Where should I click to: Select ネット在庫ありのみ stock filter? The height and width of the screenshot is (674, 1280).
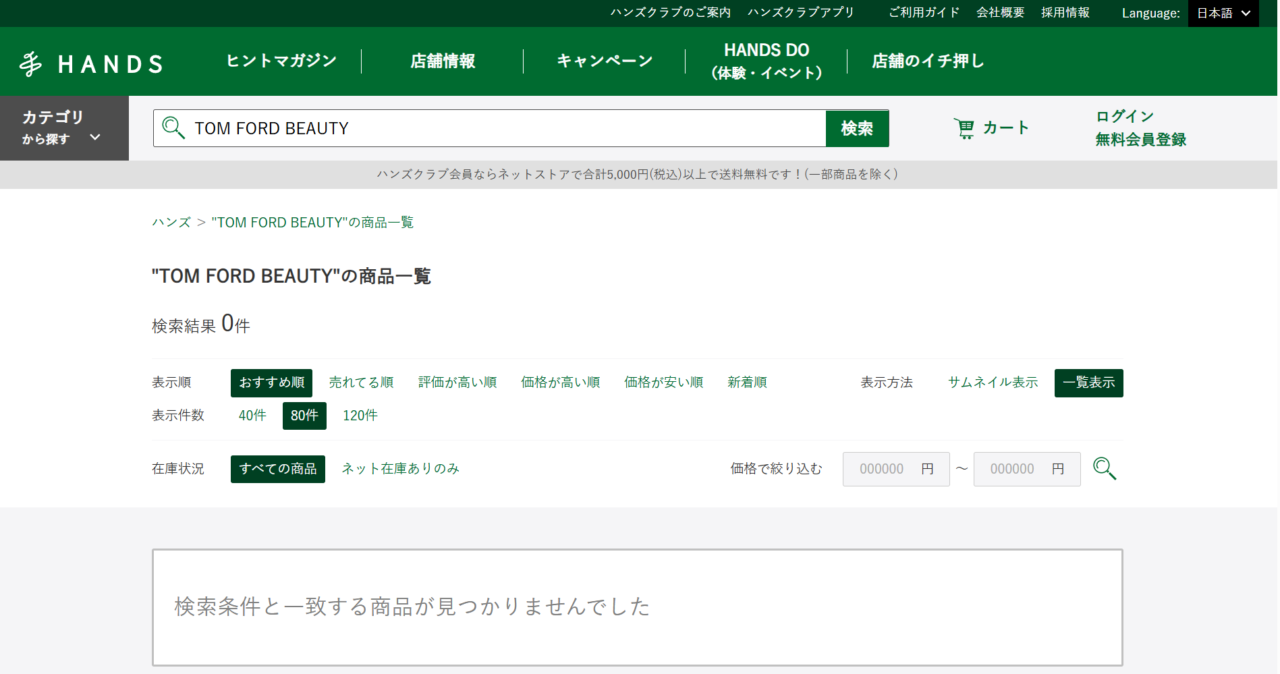tap(401, 469)
